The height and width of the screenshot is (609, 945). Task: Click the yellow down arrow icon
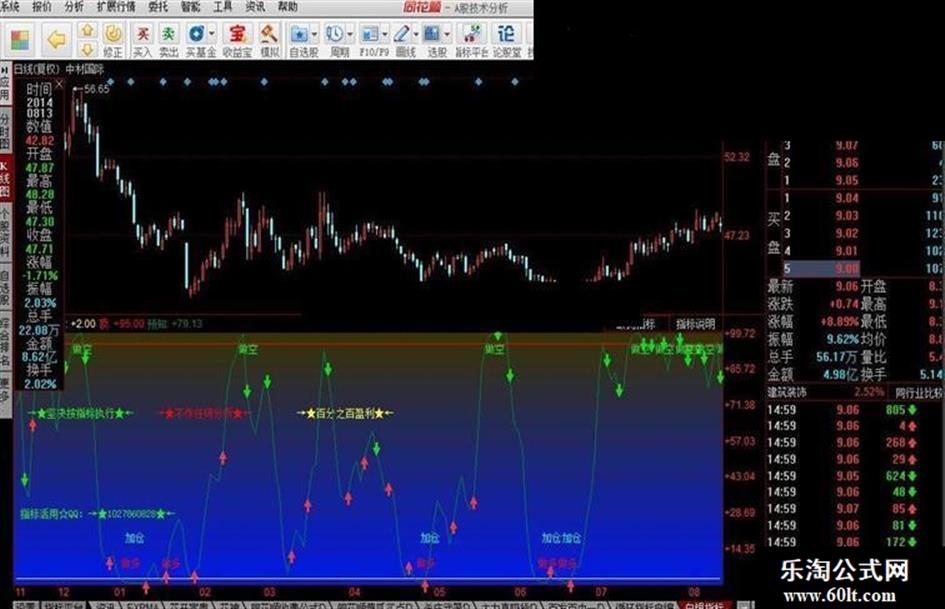coord(88,49)
